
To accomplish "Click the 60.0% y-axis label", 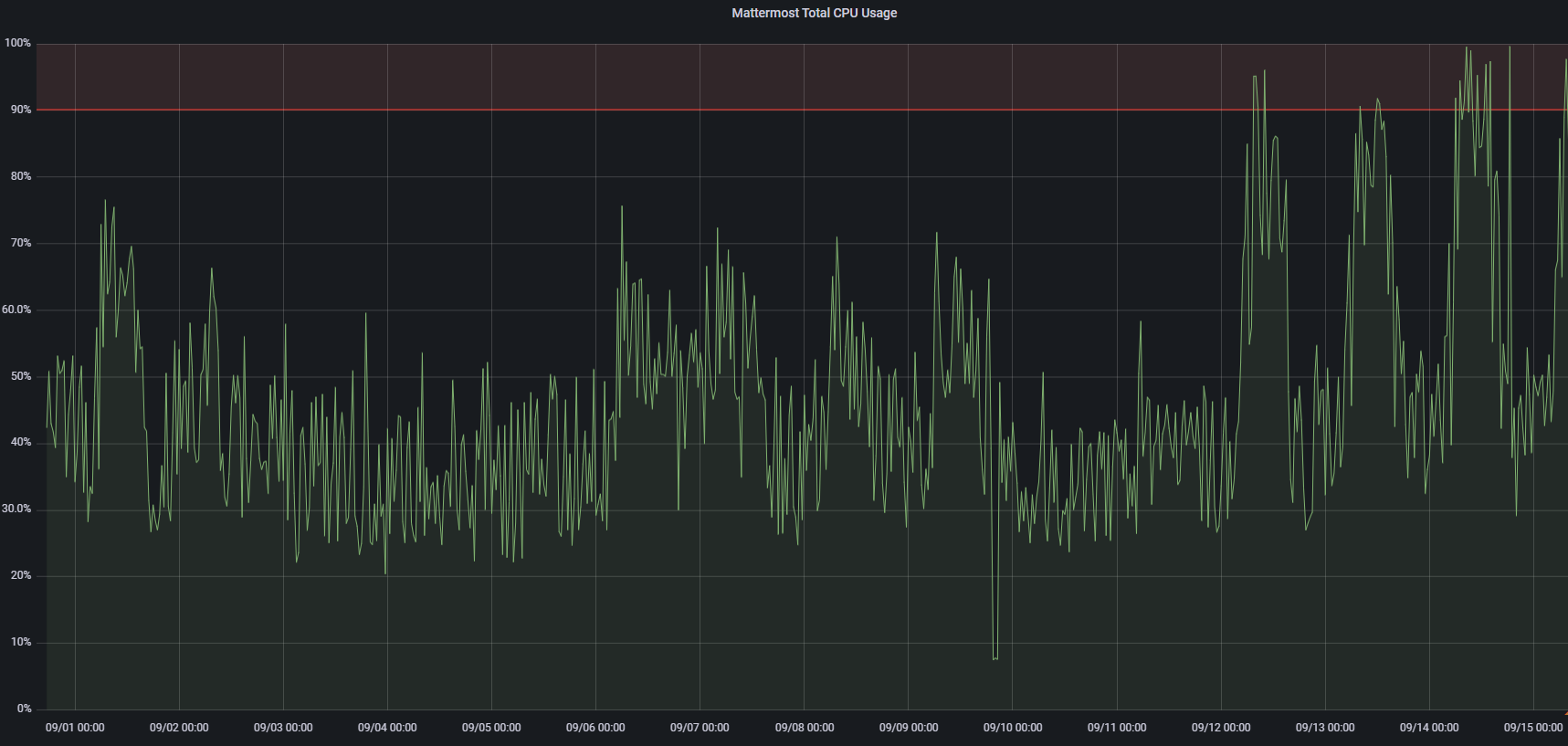I will (16, 310).
